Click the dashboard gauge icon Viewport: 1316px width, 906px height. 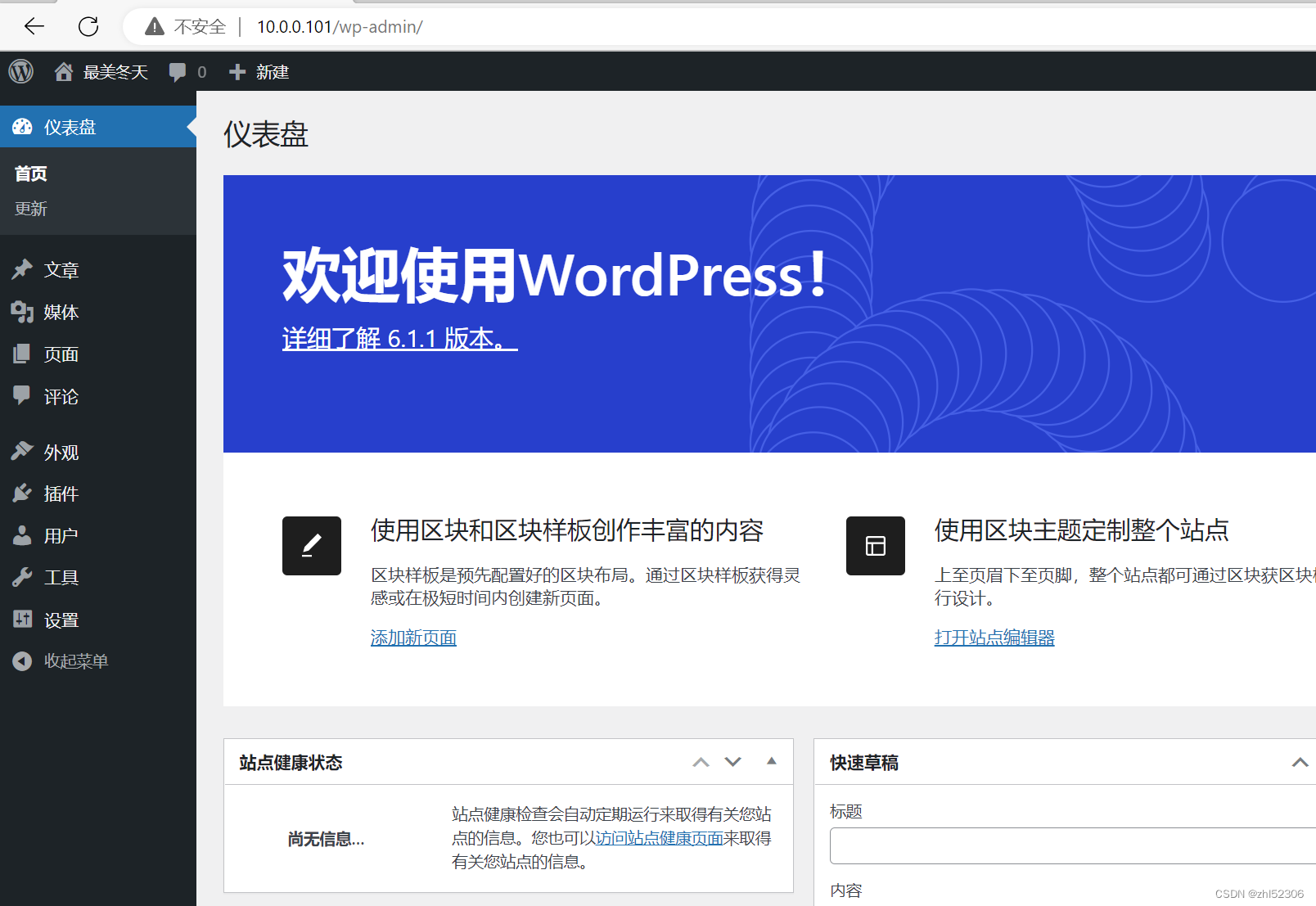coord(23,127)
